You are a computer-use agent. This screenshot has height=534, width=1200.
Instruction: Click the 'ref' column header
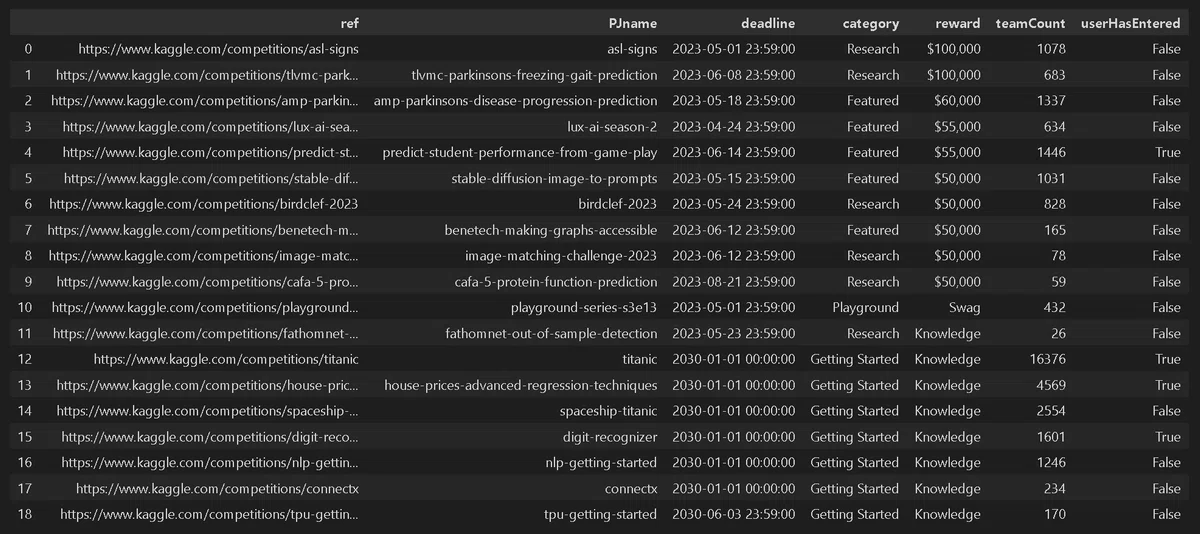pyautogui.click(x=349, y=23)
